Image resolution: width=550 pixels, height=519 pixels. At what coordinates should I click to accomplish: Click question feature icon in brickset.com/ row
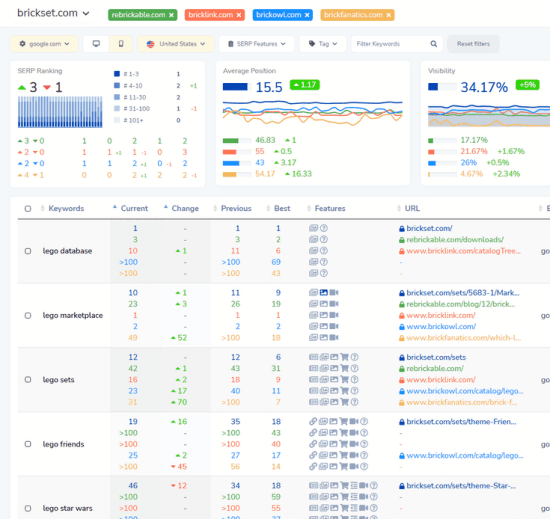coord(324,228)
